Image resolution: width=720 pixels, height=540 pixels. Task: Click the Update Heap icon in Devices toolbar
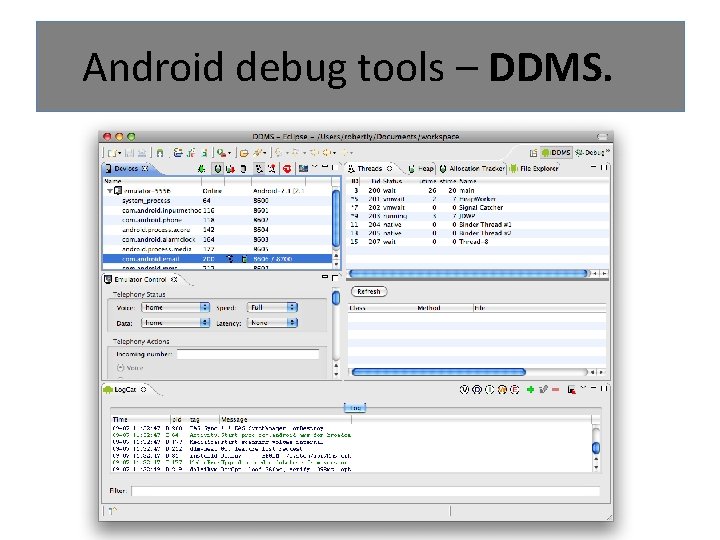point(218,169)
